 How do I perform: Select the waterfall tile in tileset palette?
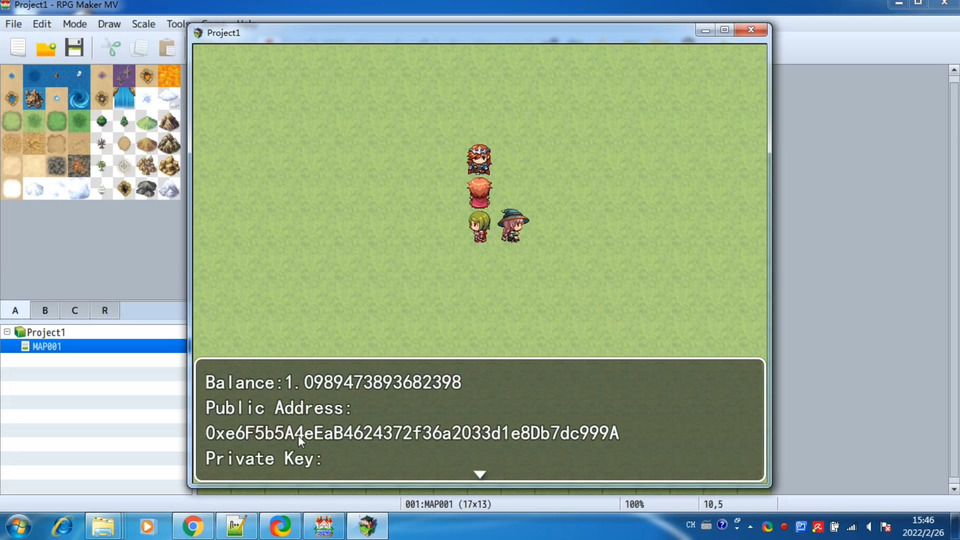[124, 99]
